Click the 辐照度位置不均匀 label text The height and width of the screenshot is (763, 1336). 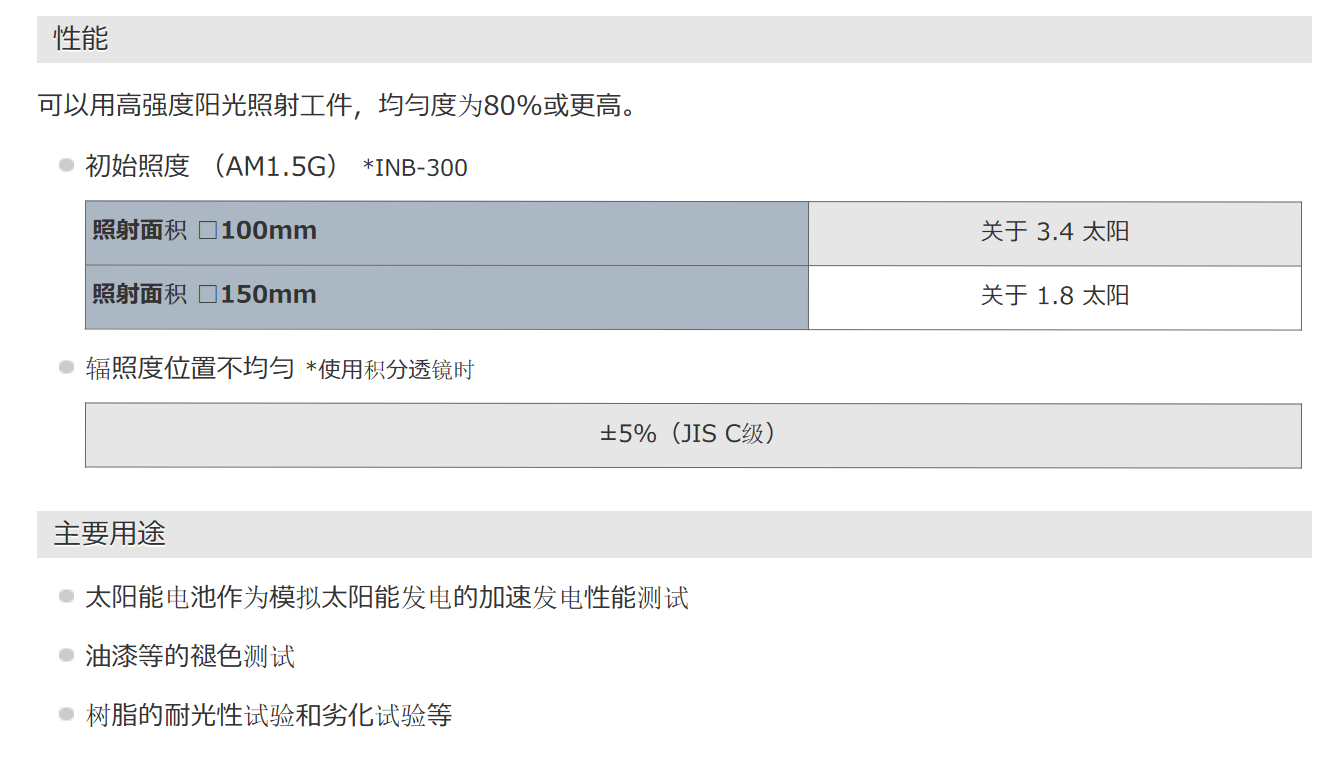[x=190, y=368]
